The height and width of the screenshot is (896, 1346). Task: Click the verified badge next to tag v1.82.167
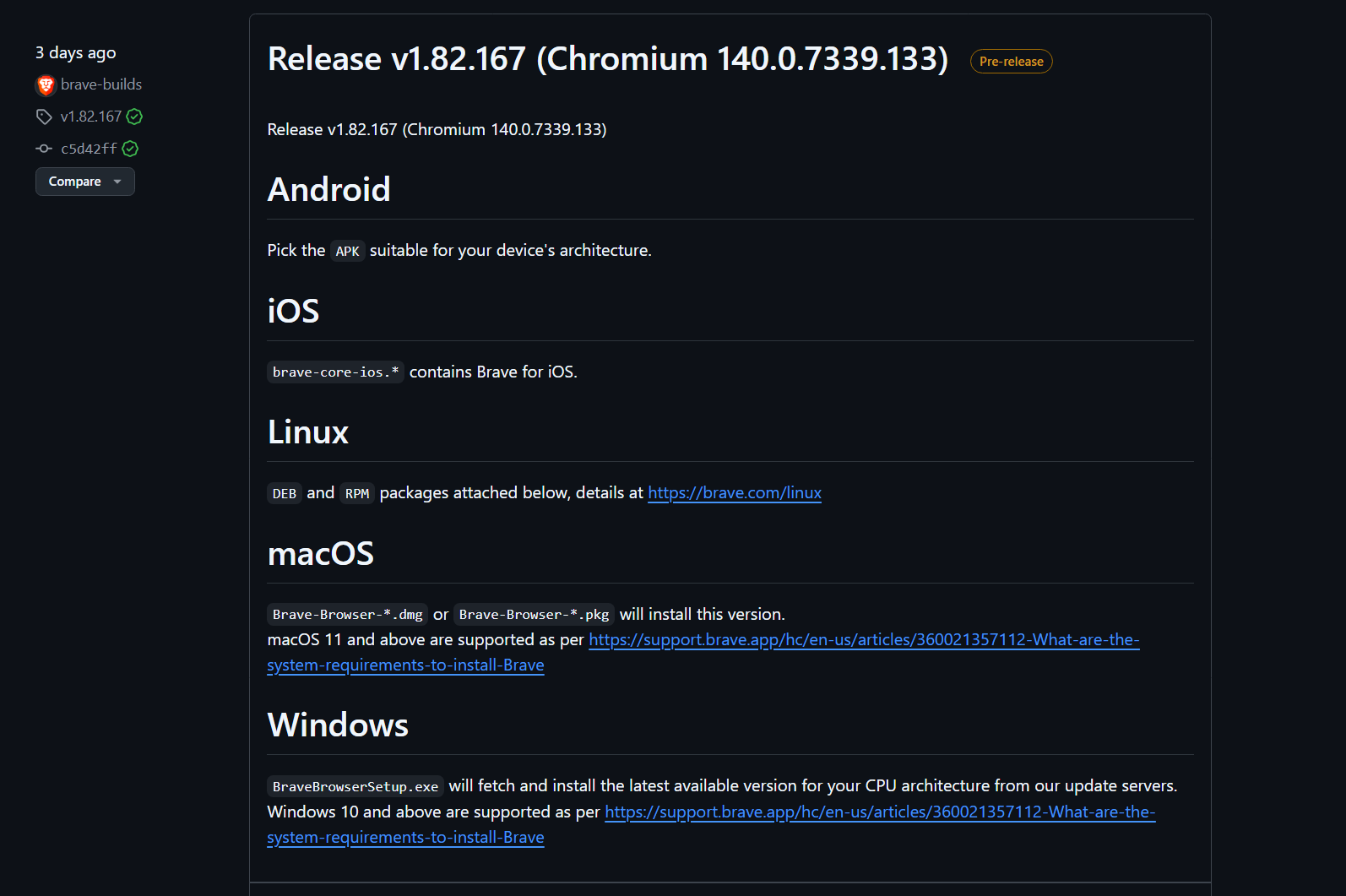tap(134, 117)
